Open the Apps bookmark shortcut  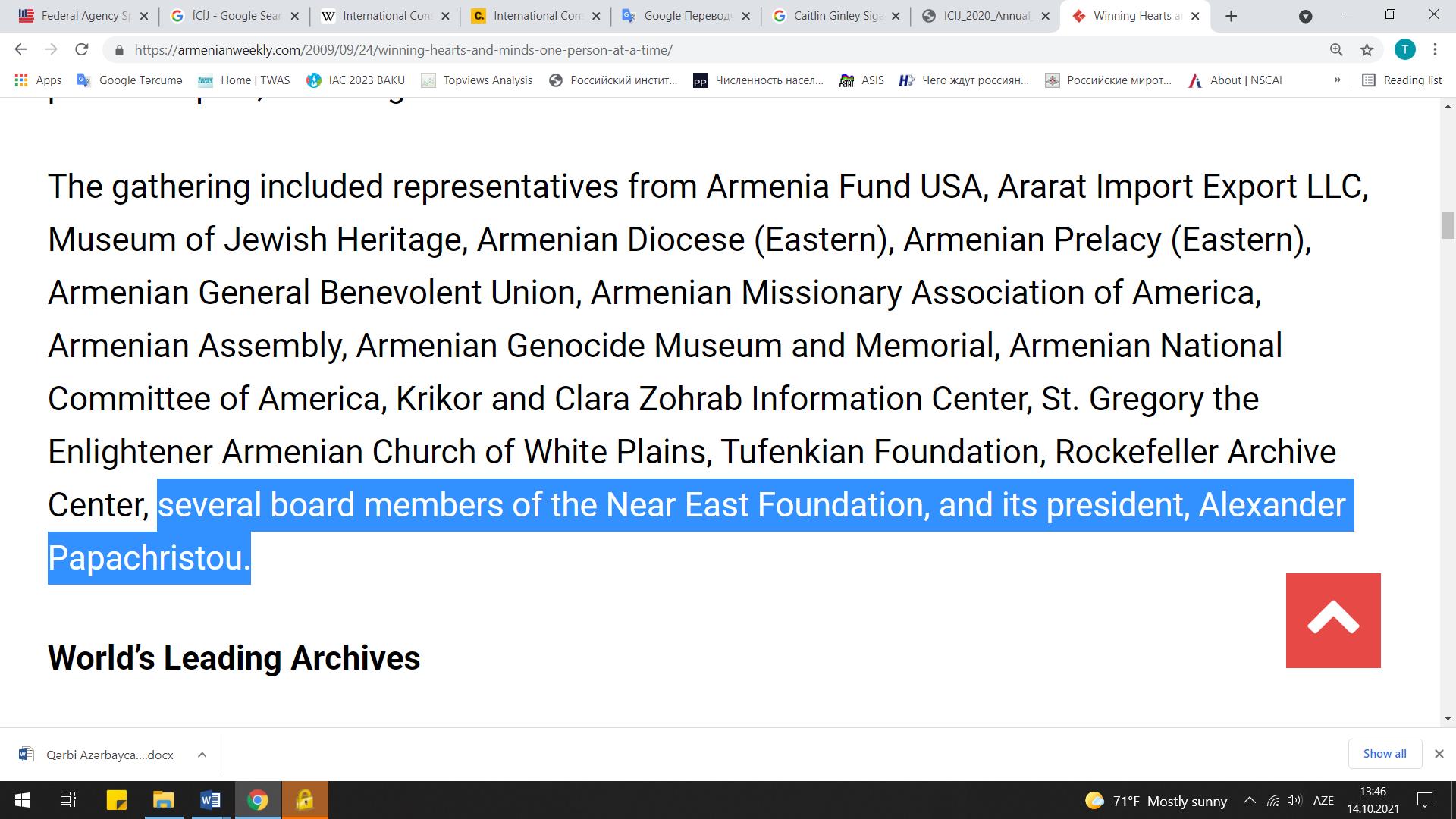point(38,80)
